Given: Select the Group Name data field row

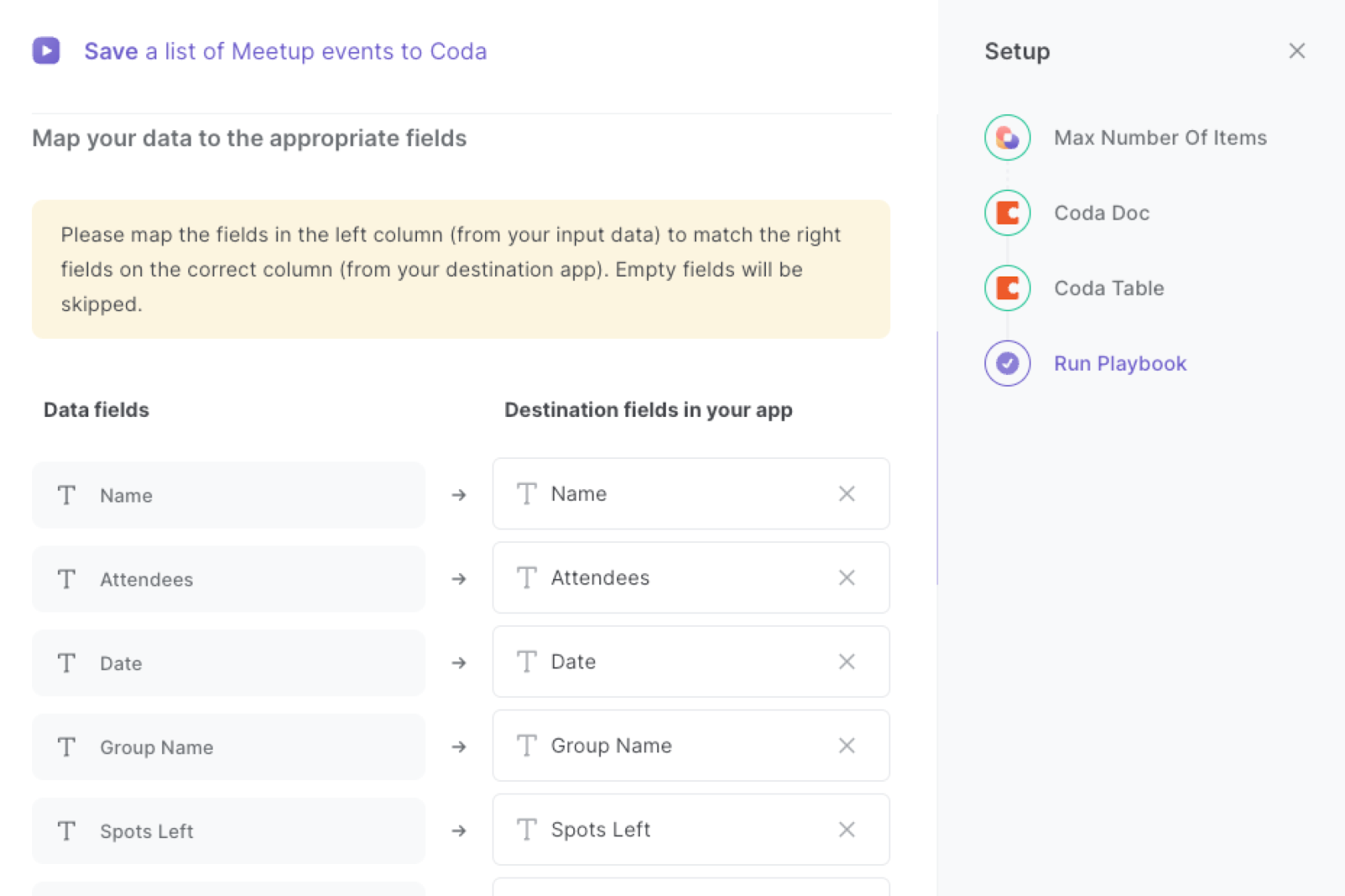Looking at the screenshot, I should pos(229,747).
